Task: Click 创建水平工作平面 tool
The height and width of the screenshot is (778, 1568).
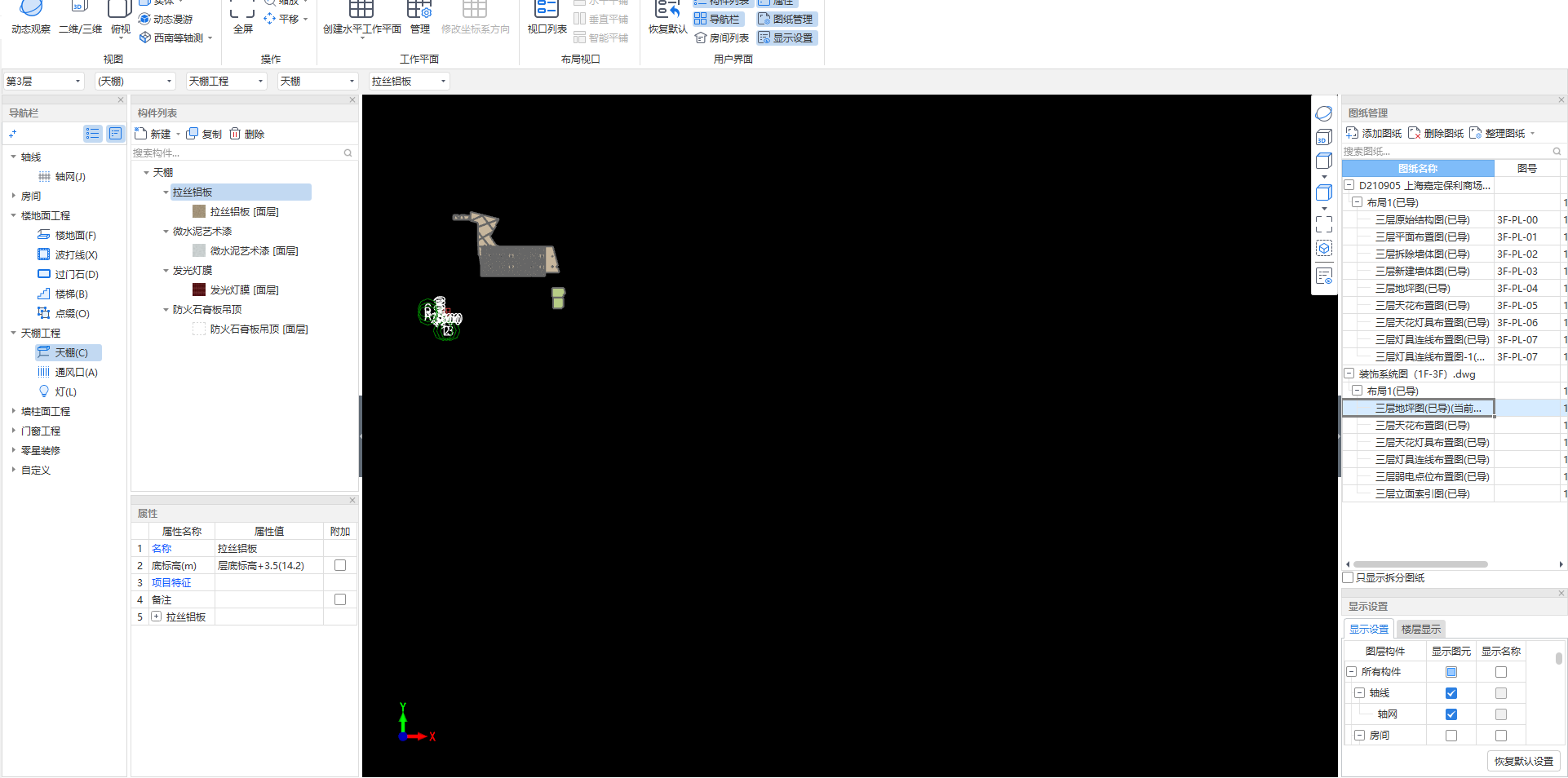Action: pyautogui.click(x=361, y=18)
